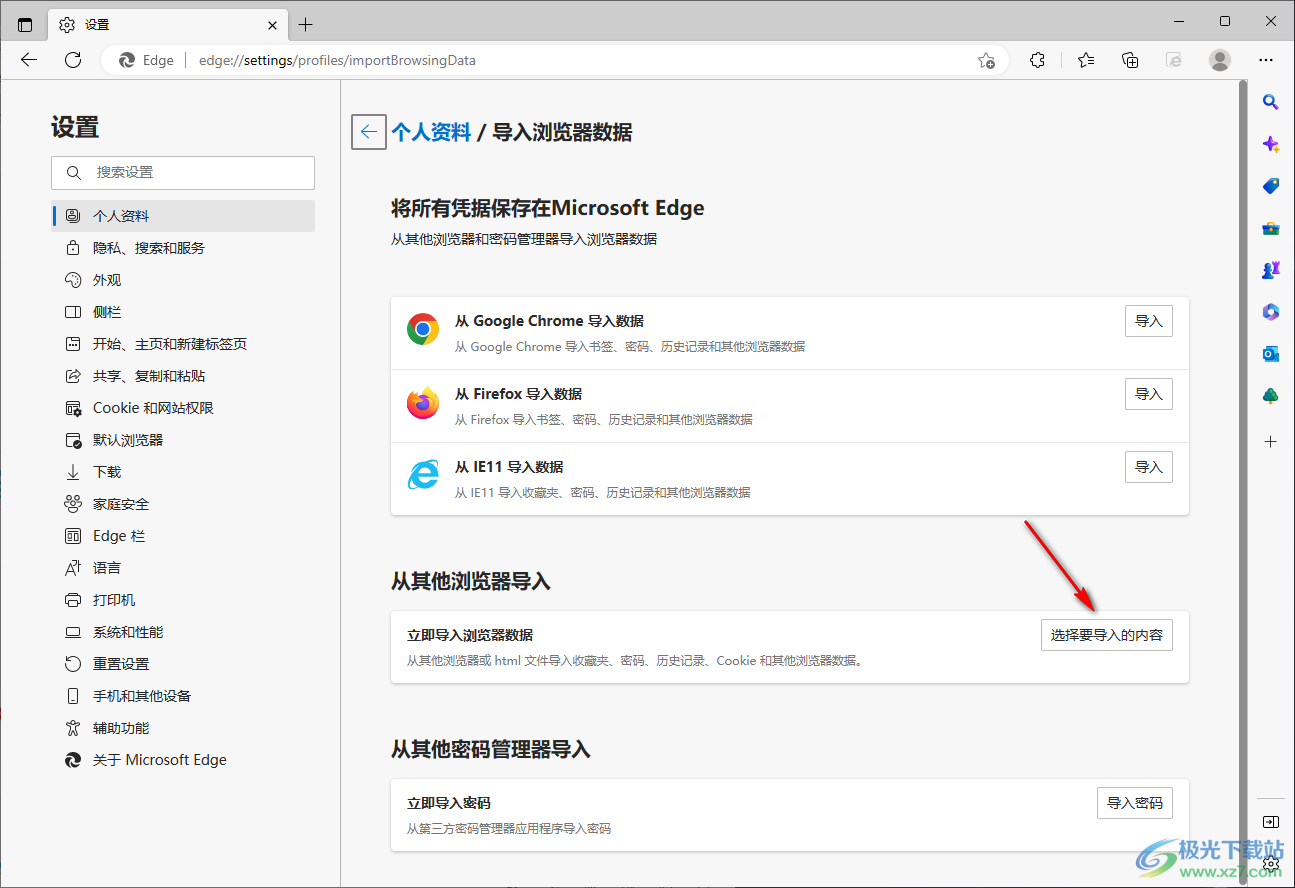Click the IE mode icon in toolbar

(1175, 60)
